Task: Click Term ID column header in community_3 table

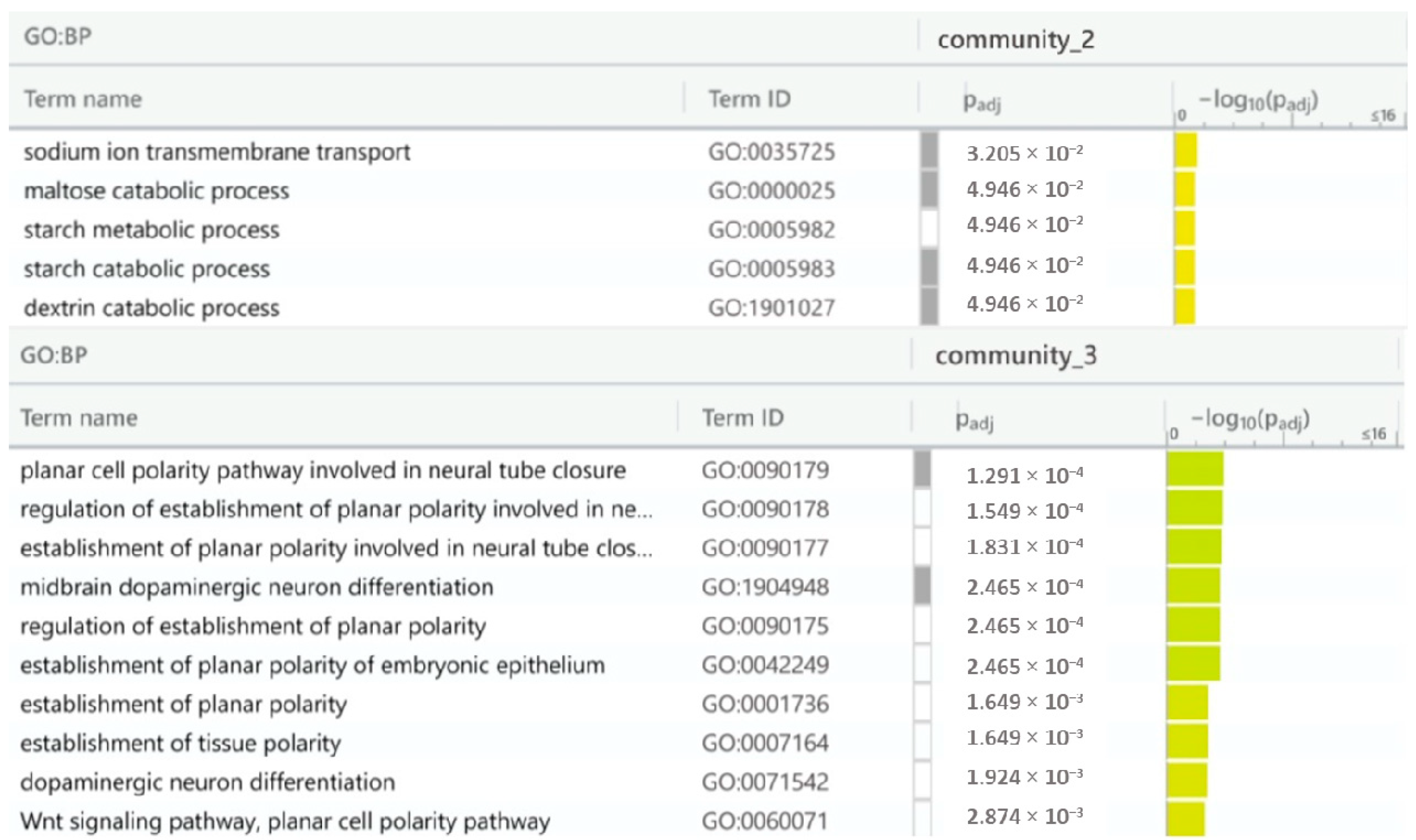Action: tap(743, 418)
